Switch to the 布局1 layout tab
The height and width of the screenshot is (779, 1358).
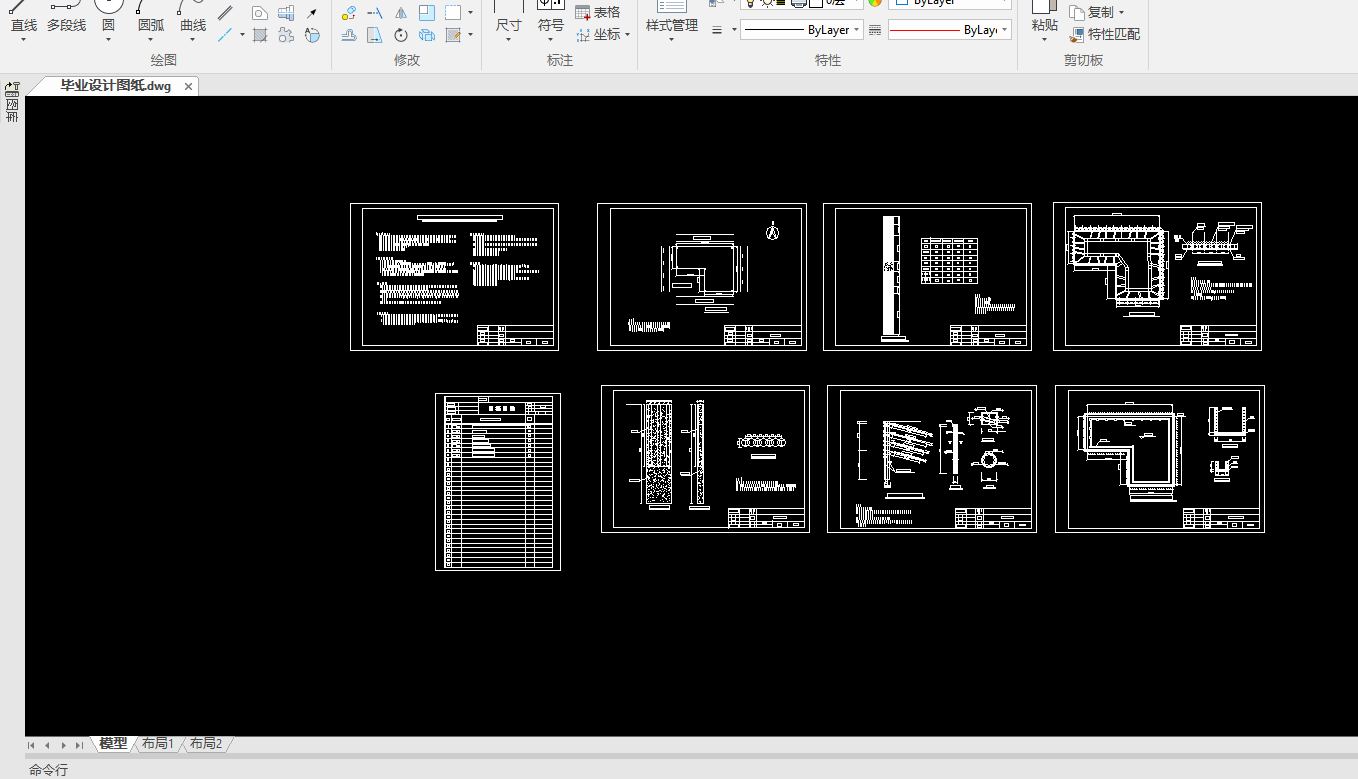pyautogui.click(x=157, y=744)
